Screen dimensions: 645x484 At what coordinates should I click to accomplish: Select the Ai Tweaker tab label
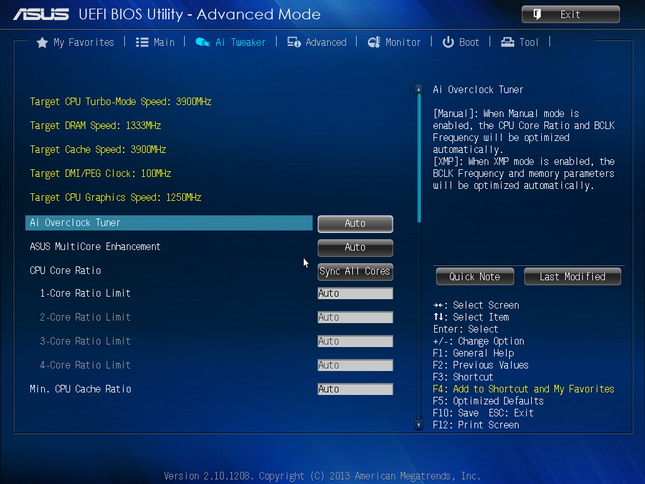tap(241, 42)
